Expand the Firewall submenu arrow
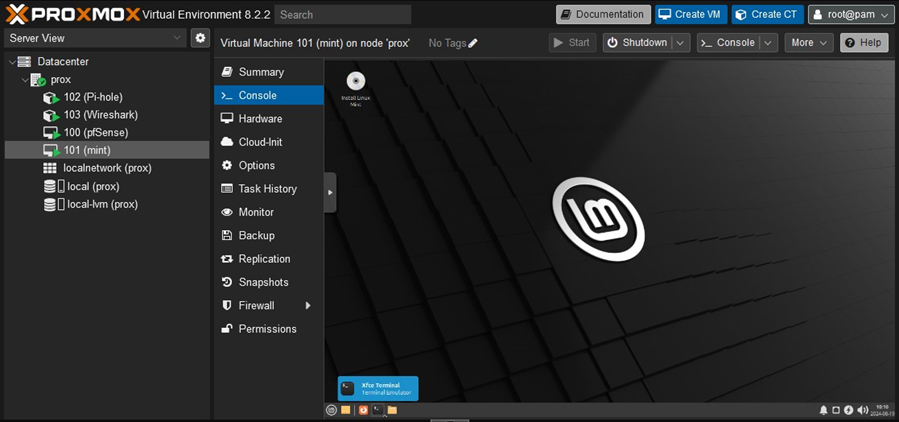Viewport: 899px width, 422px height. [x=308, y=306]
